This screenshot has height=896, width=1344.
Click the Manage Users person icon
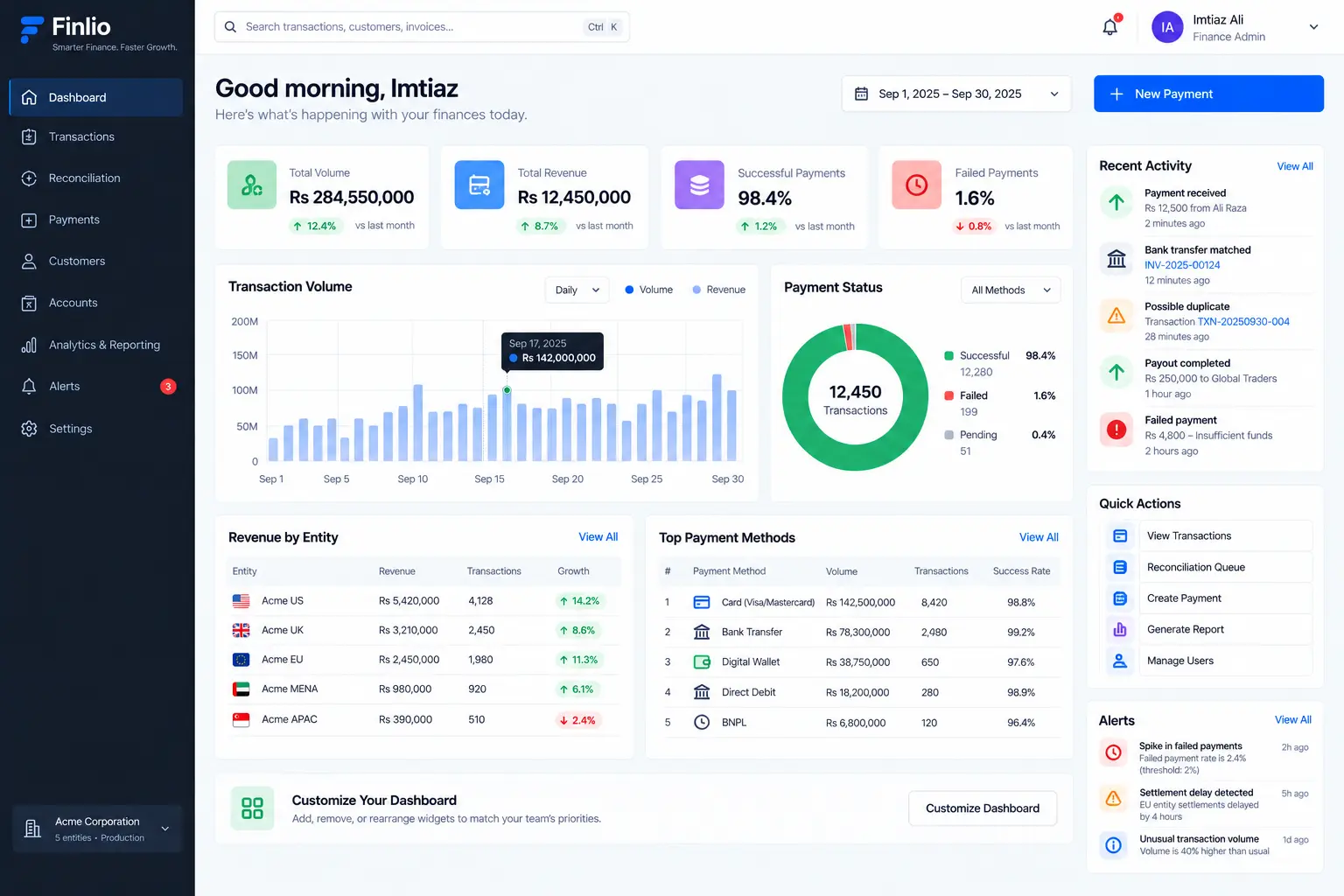[x=1120, y=661]
